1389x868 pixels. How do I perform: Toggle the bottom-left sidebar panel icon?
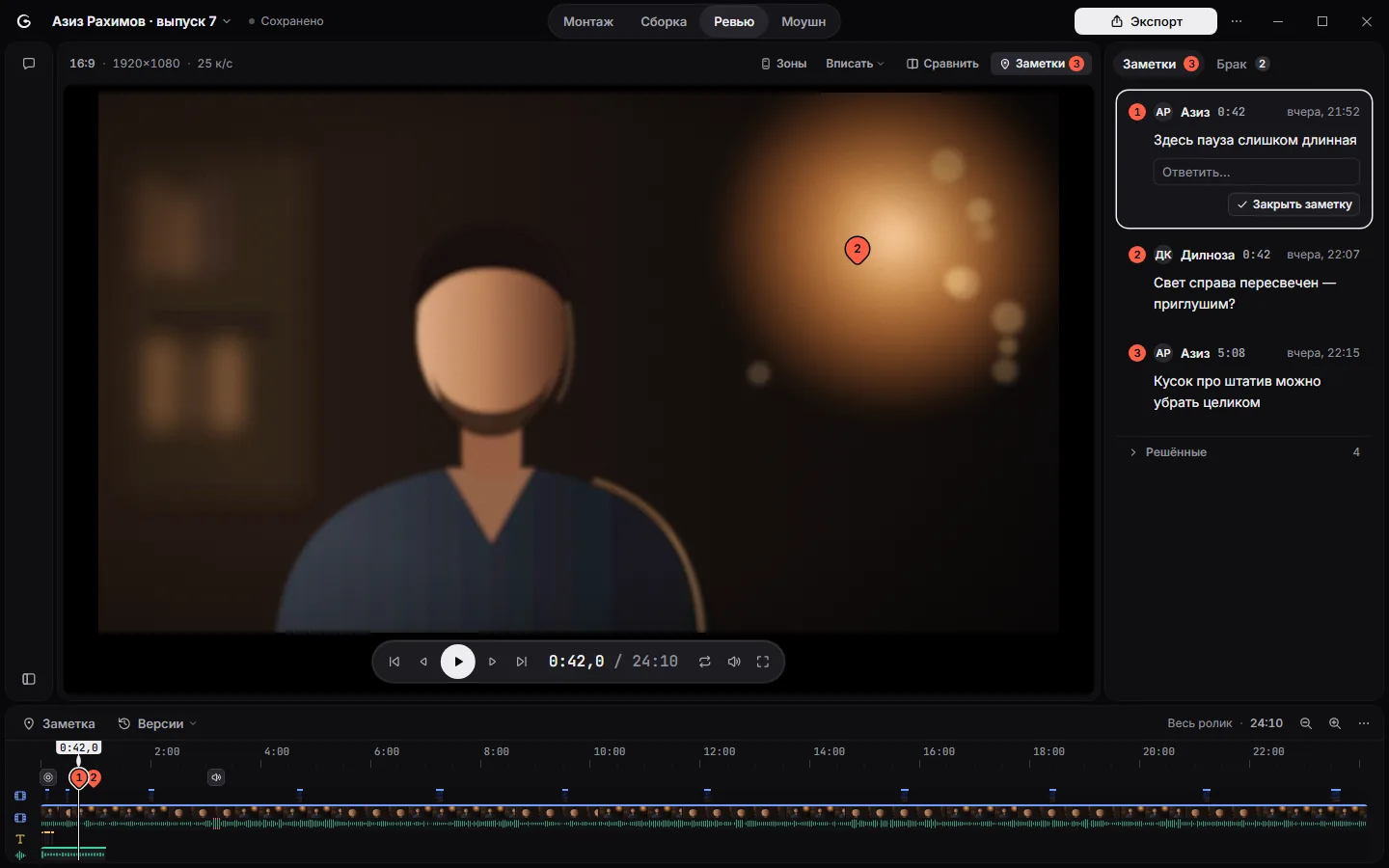pos(29,679)
